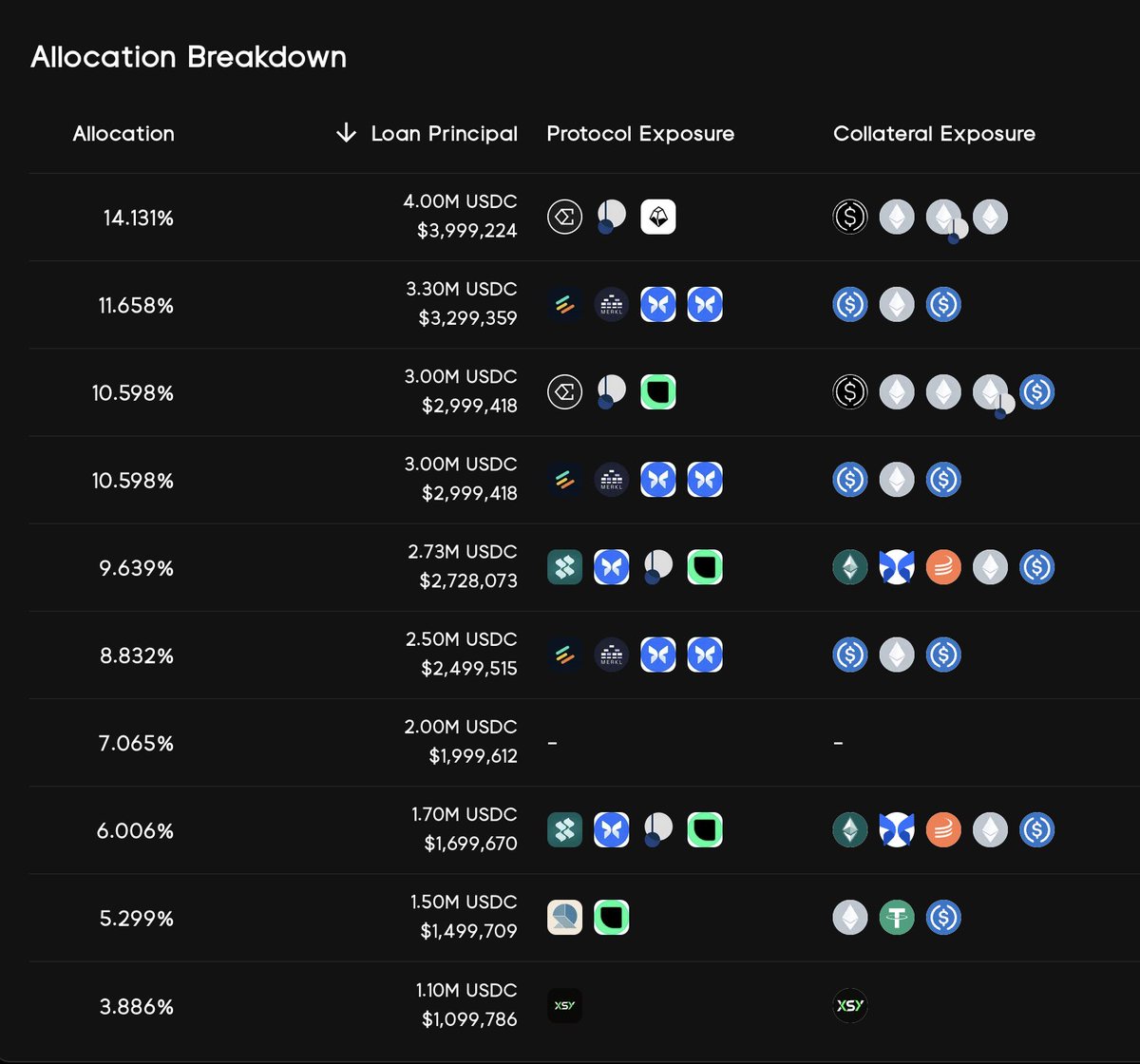Click the green rounded-square protocol icon in 10.598% row

658,392
